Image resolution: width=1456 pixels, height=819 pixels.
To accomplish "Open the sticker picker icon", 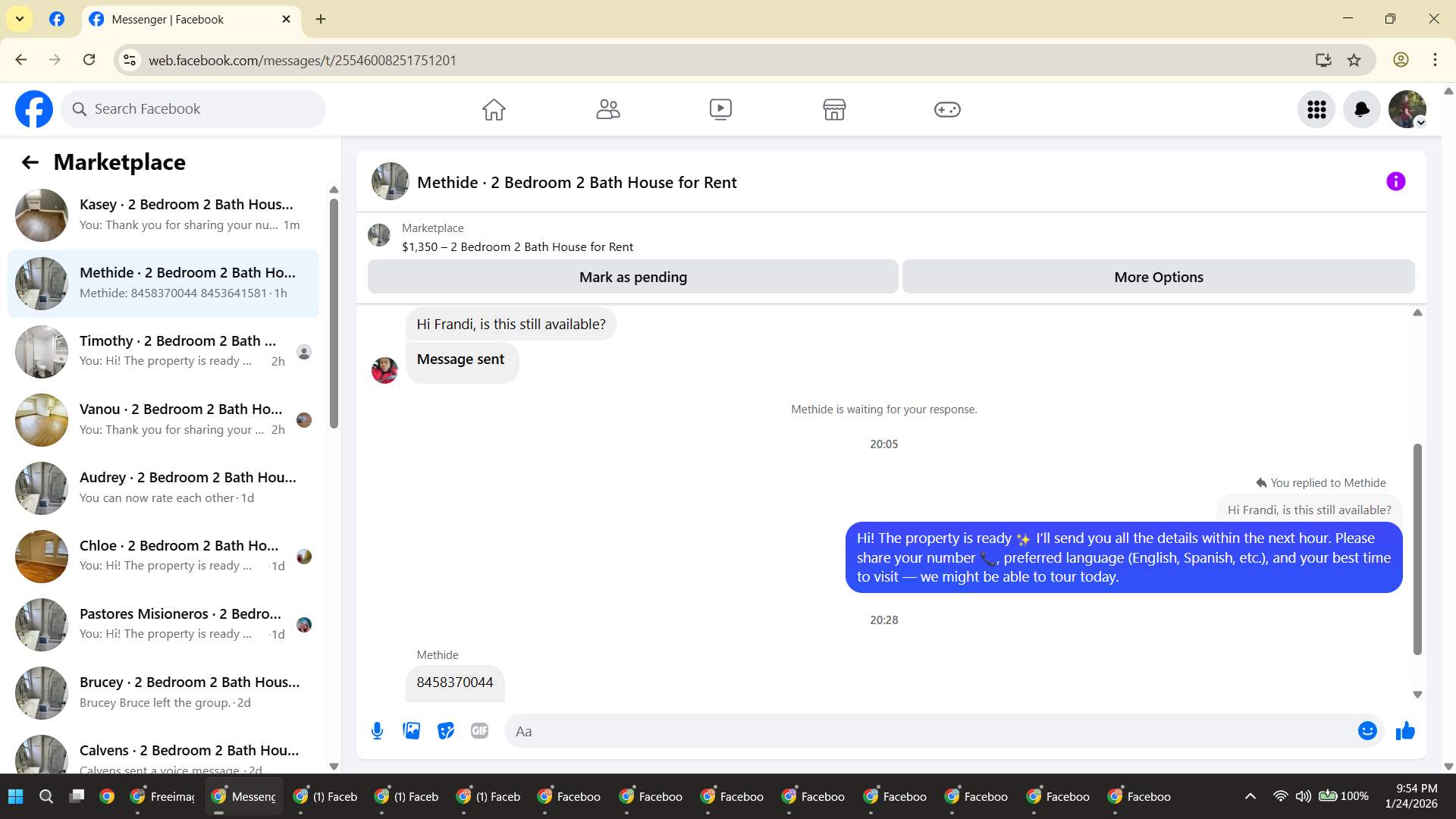I will (446, 731).
